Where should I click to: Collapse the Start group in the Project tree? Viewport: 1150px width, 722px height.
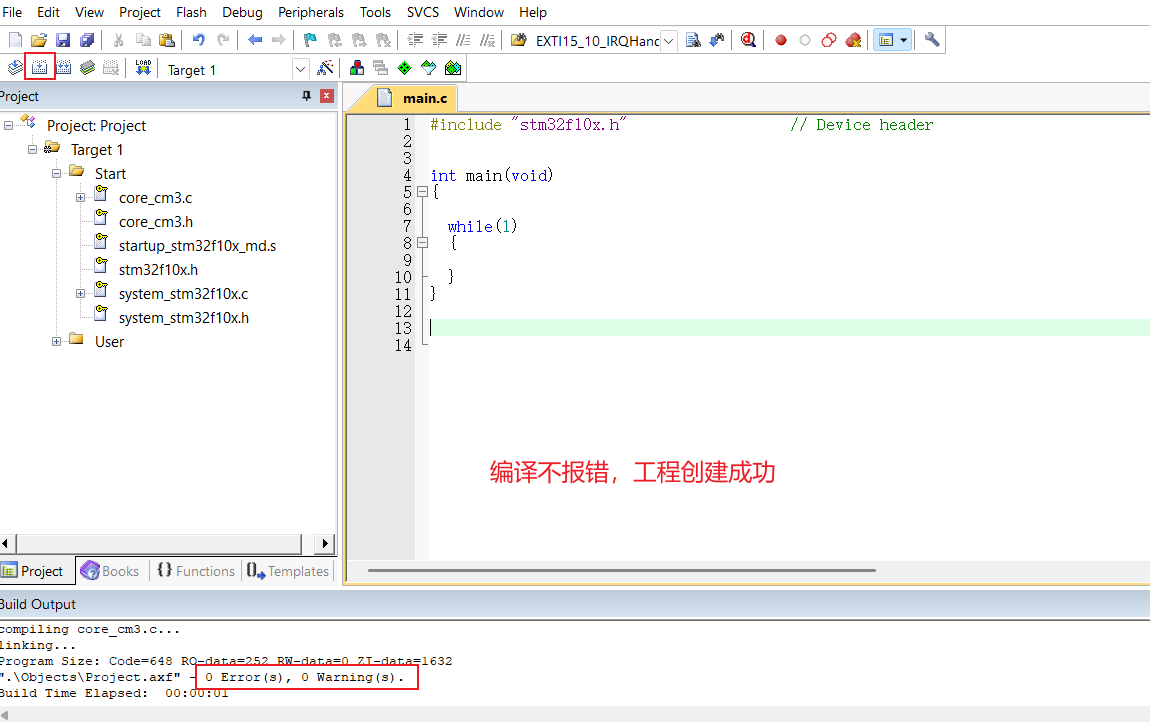[x=56, y=173]
